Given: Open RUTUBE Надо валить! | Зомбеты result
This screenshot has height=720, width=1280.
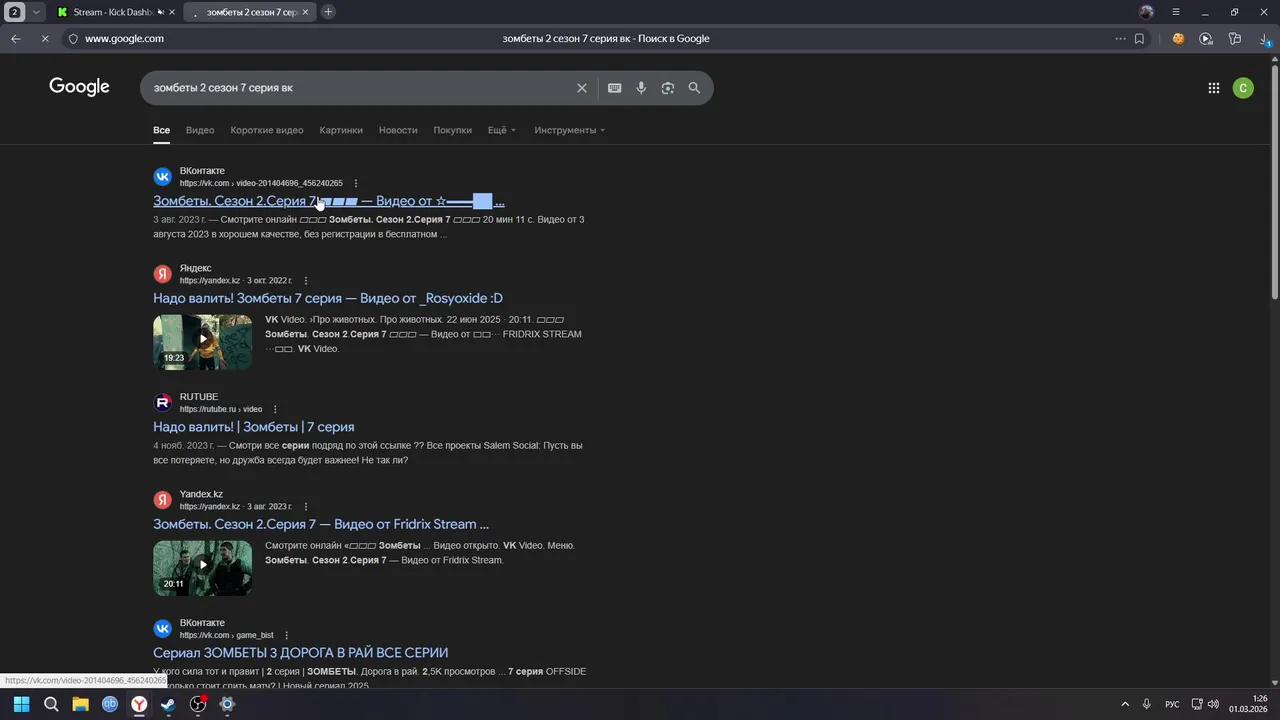Looking at the screenshot, I should (254, 427).
